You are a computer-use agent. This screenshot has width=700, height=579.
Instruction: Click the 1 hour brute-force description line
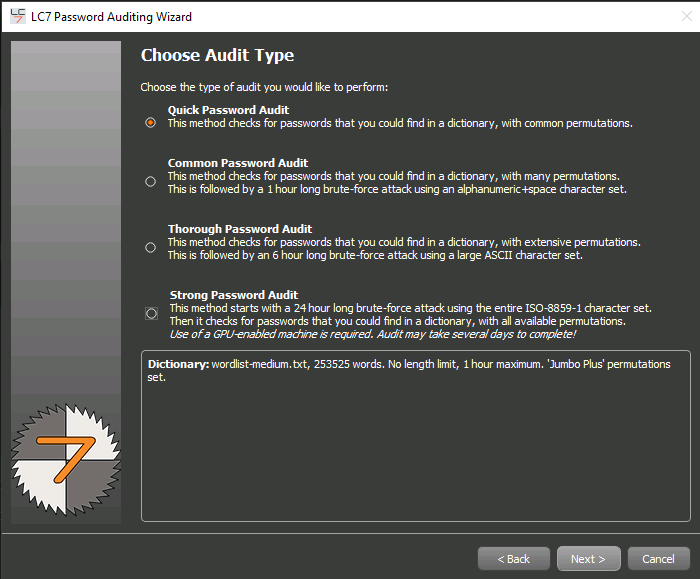396,189
